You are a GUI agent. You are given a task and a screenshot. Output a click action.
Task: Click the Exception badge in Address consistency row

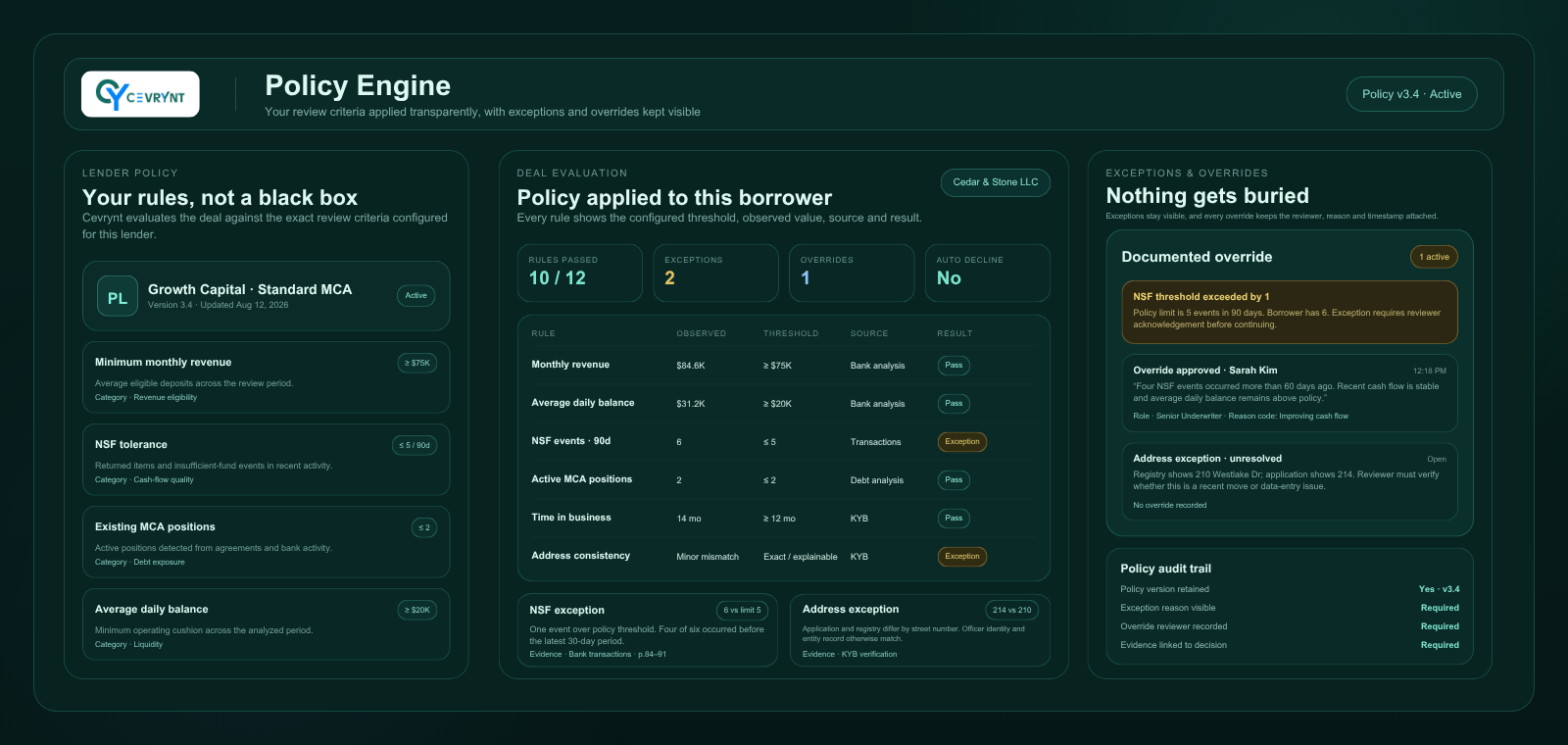[x=962, y=556]
